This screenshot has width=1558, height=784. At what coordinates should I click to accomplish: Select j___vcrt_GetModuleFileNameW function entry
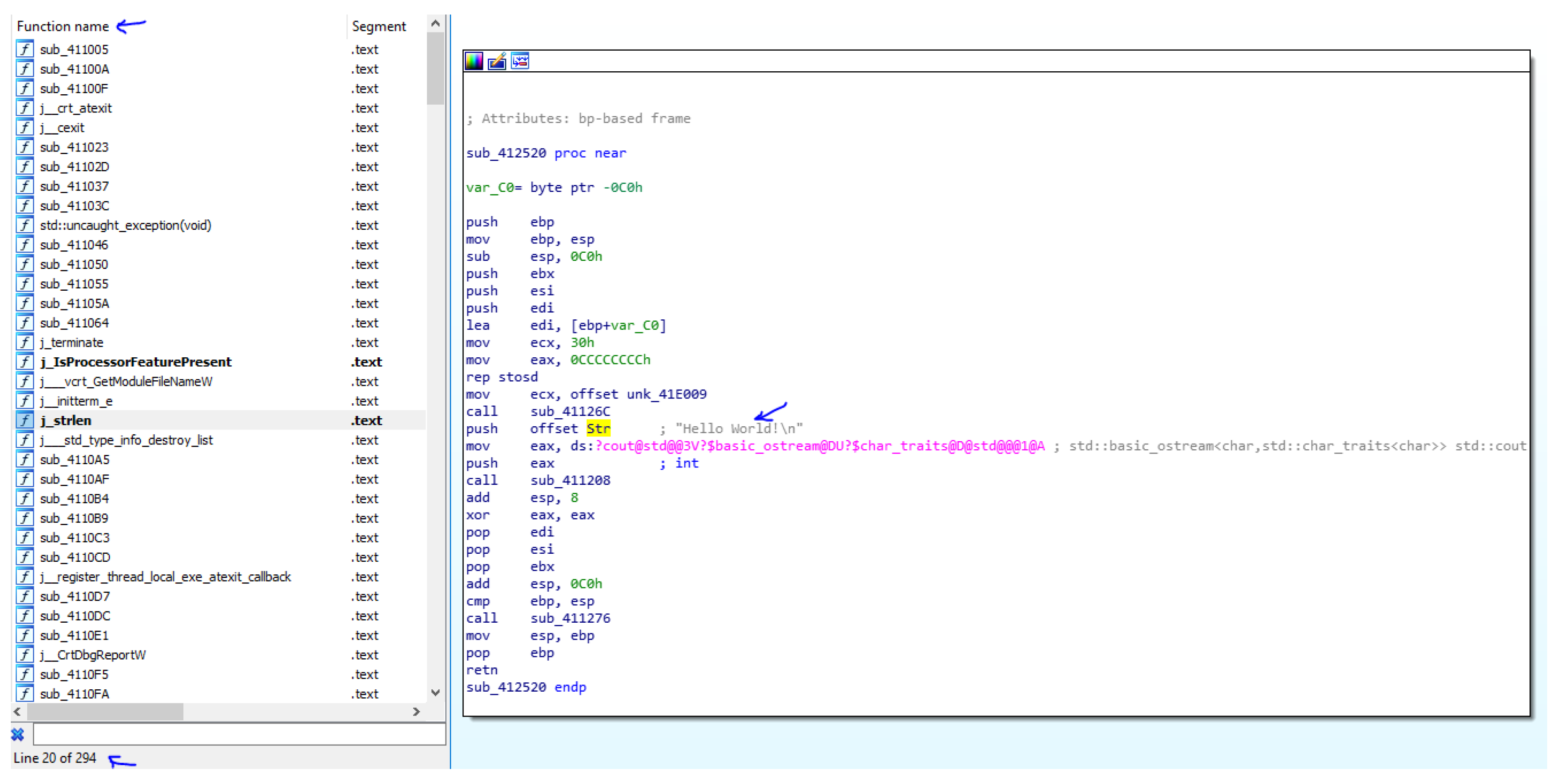pyautogui.click(x=126, y=381)
